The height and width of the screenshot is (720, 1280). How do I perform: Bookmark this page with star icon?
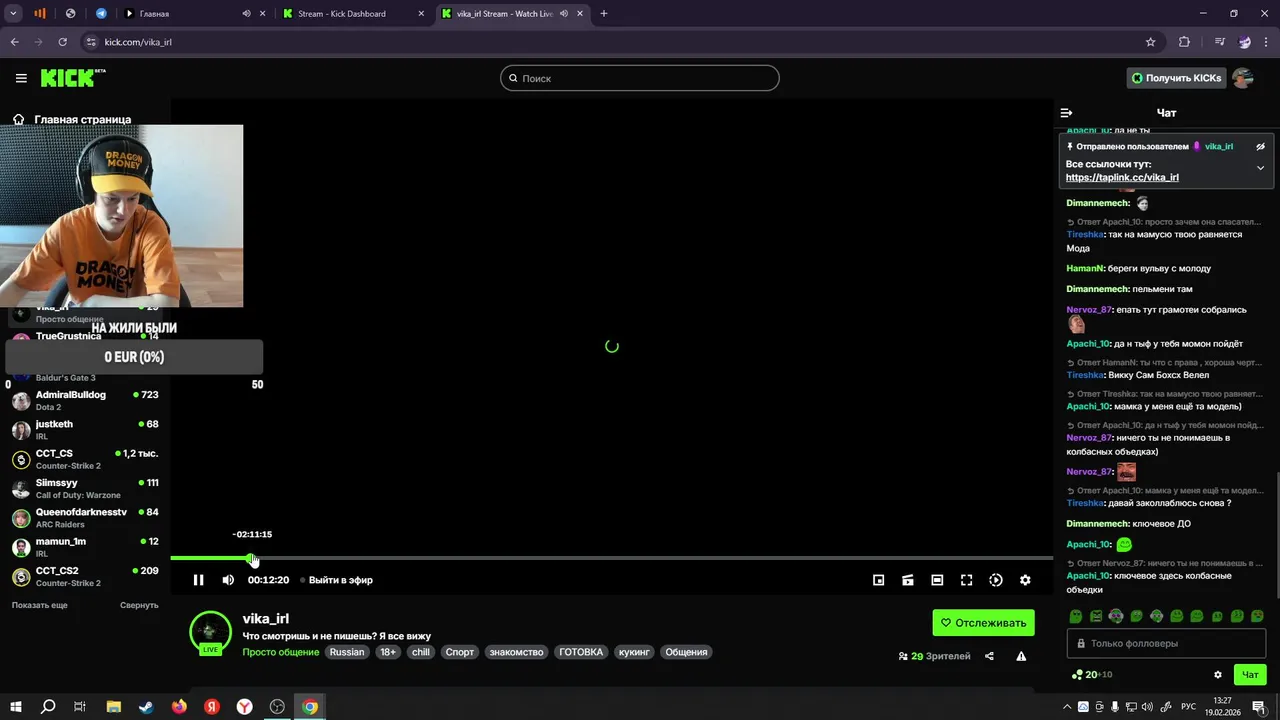[1150, 42]
